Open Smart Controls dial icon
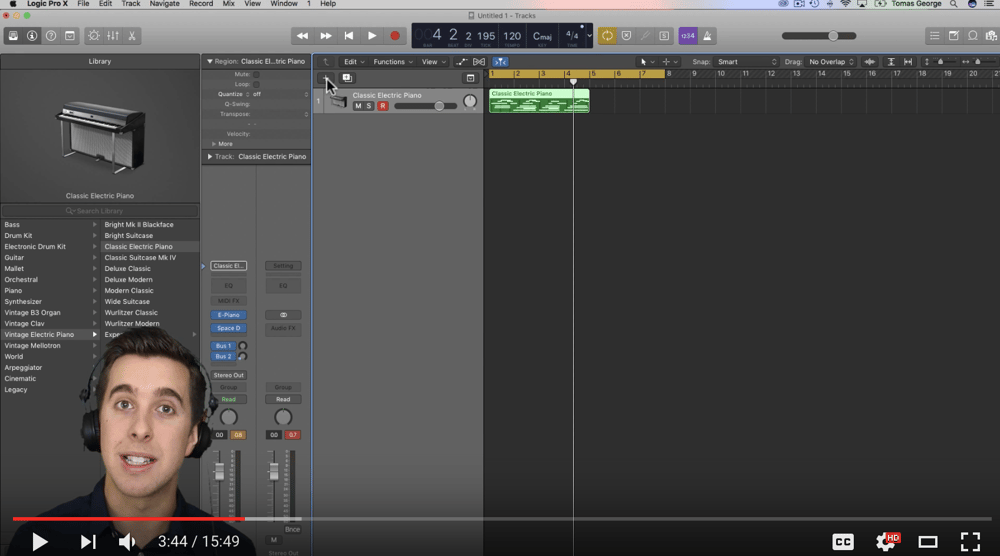 (x=94, y=36)
